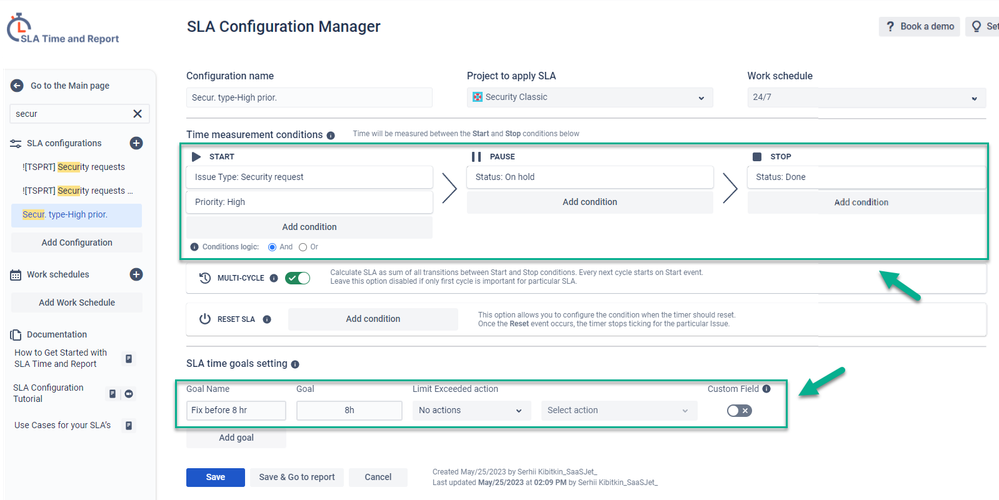Viewport: 999px width, 500px height.
Task: Click the info icon next to Time measurement conditions
Action: (331, 136)
